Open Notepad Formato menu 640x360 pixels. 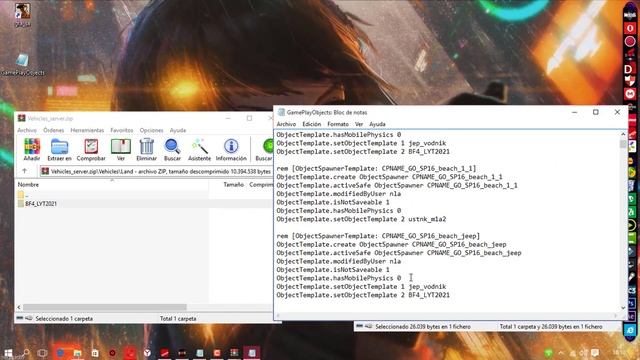(338, 124)
